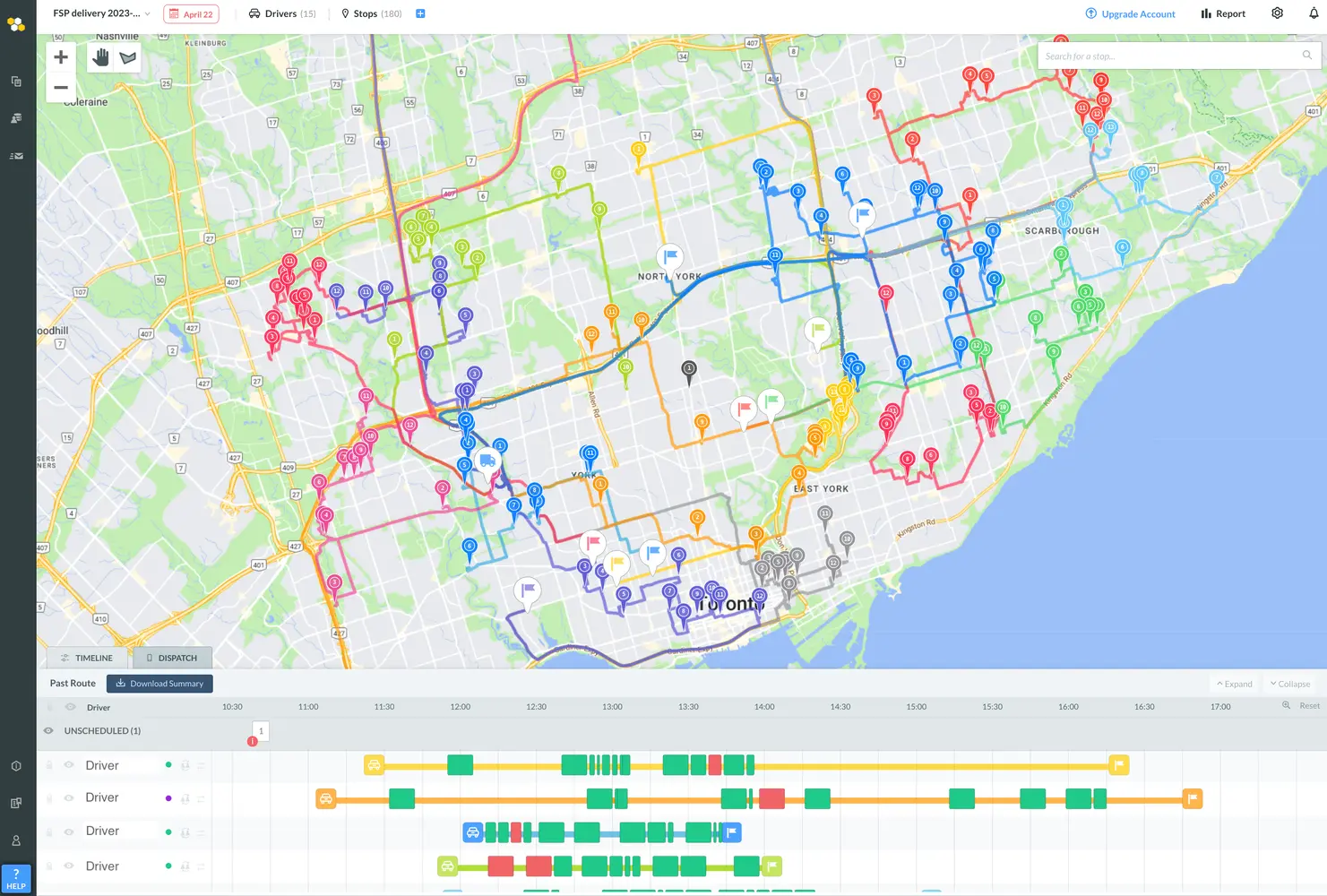
Task: Expand the timeline panel
Action: pyautogui.click(x=1234, y=684)
